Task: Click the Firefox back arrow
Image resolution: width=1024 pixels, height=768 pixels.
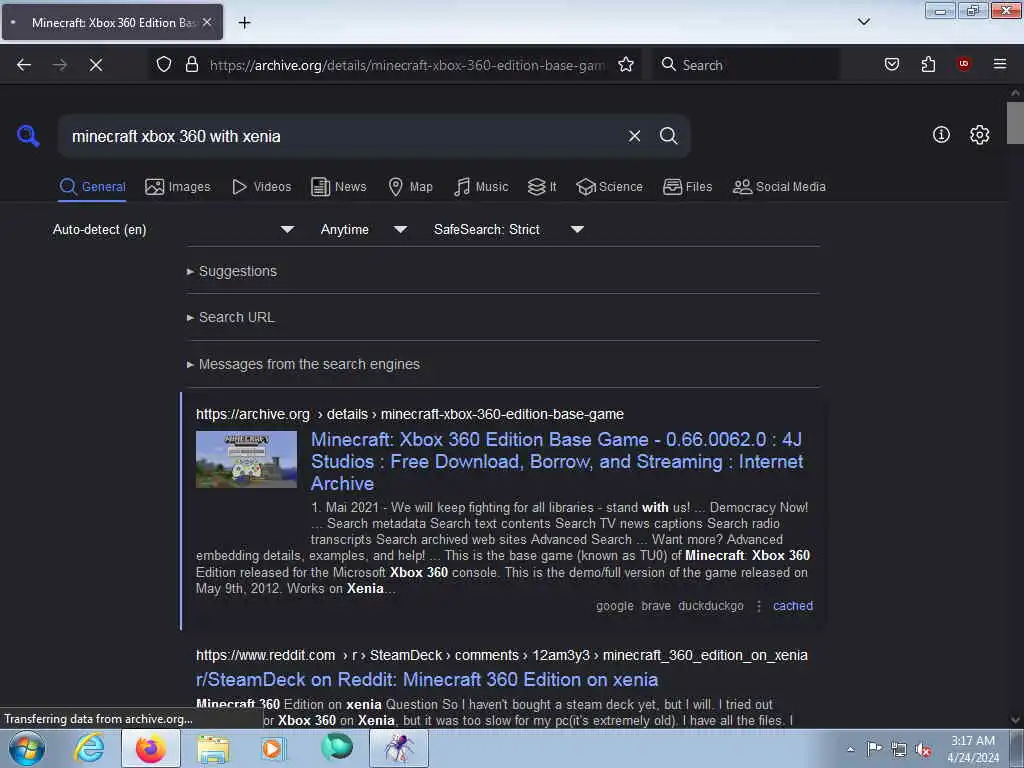Action: pyautogui.click(x=24, y=65)
